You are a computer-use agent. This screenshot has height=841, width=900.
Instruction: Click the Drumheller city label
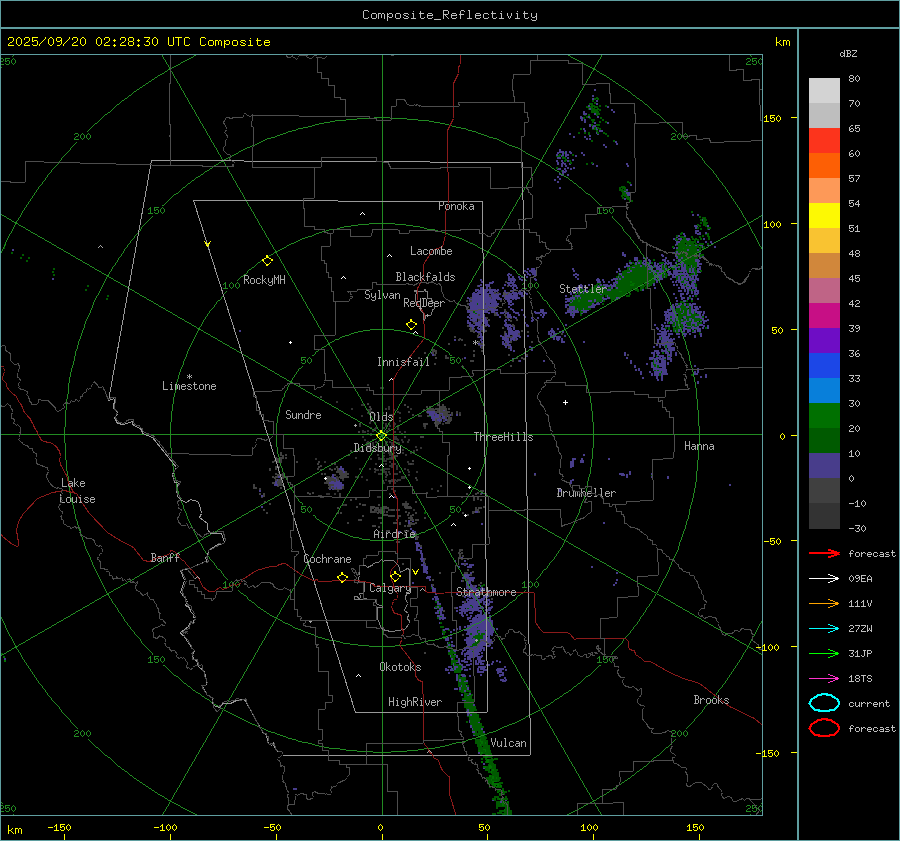click(586, 493)
